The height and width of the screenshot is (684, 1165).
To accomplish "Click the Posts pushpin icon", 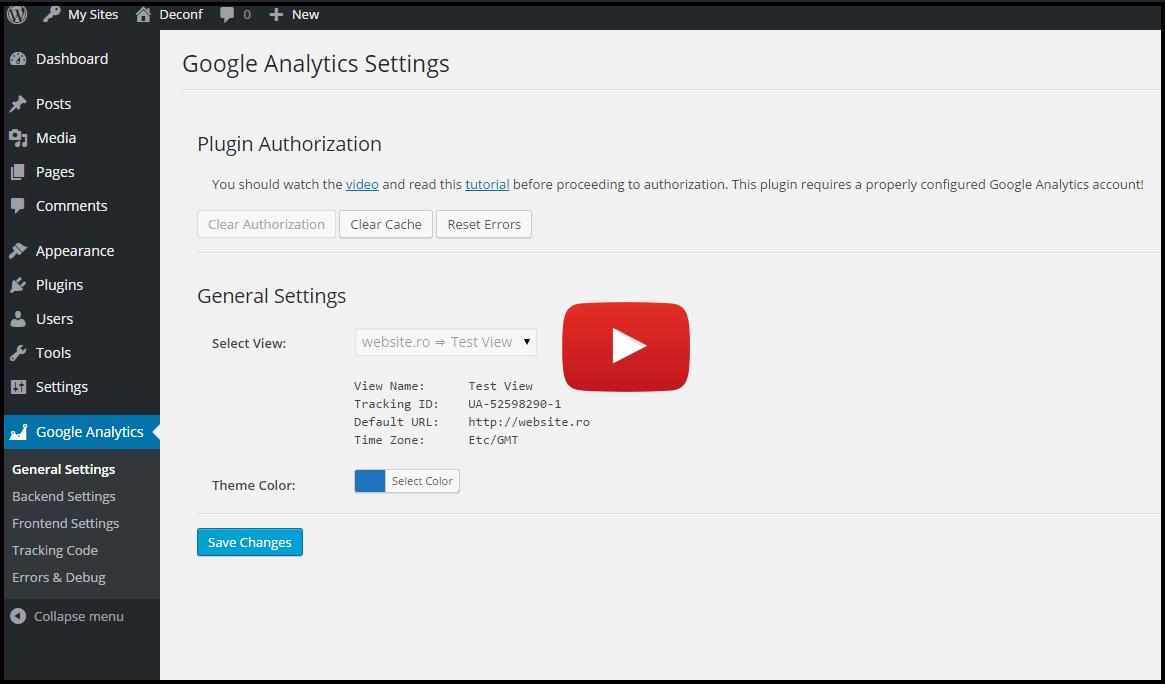I will 18,104.
